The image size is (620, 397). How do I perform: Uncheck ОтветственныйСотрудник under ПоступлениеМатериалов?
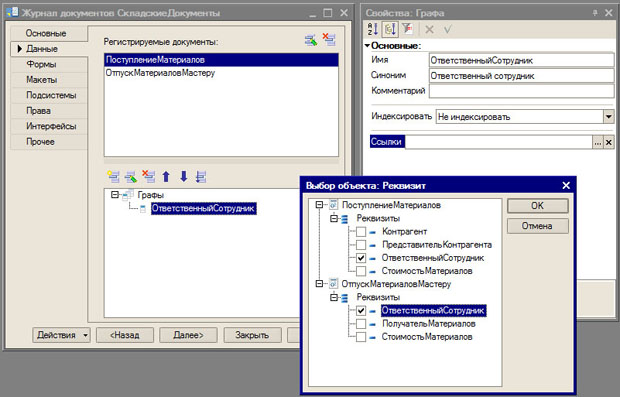361,258
